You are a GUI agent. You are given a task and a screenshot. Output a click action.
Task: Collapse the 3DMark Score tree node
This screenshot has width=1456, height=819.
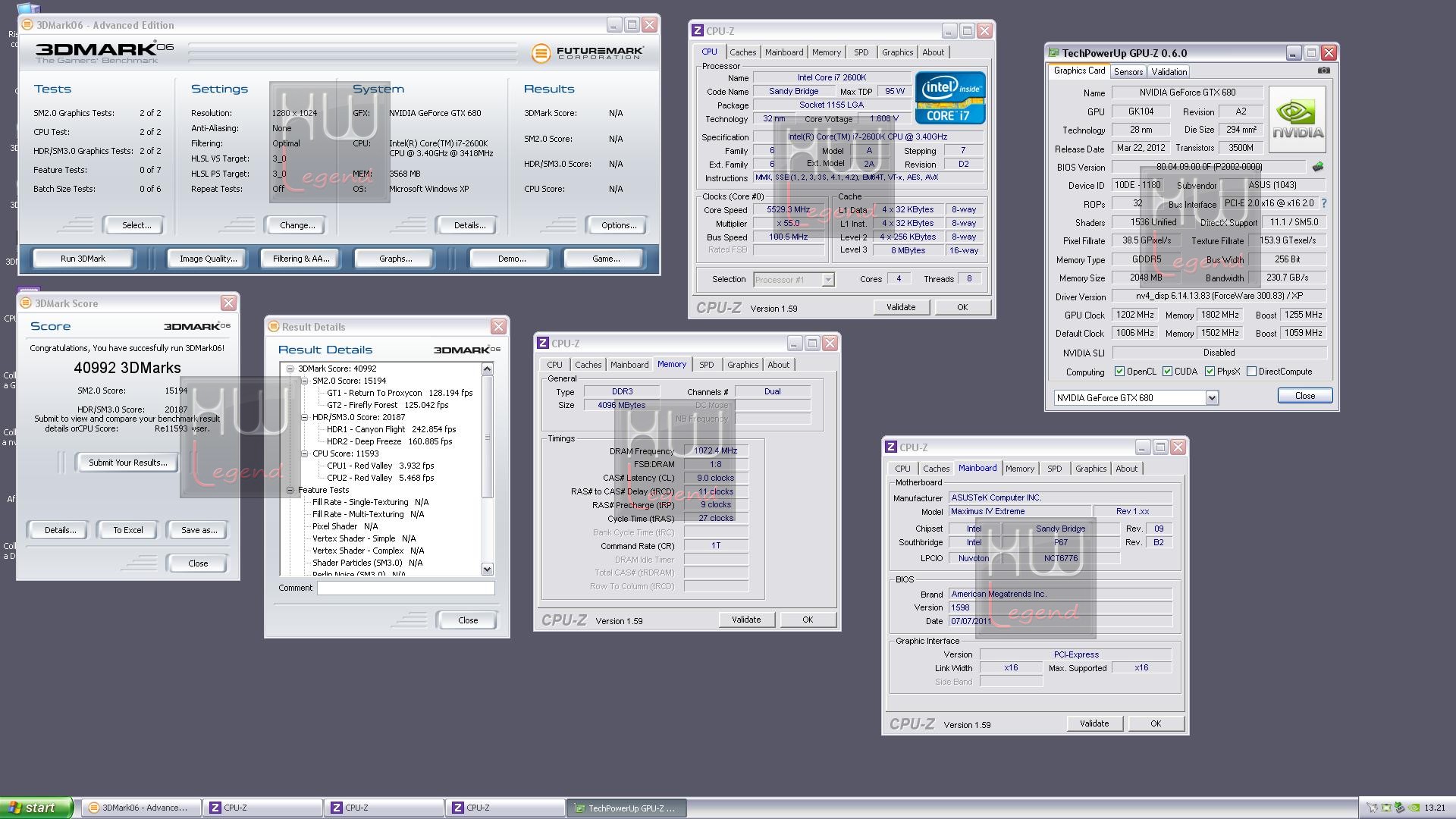click(x=290, y=369)
